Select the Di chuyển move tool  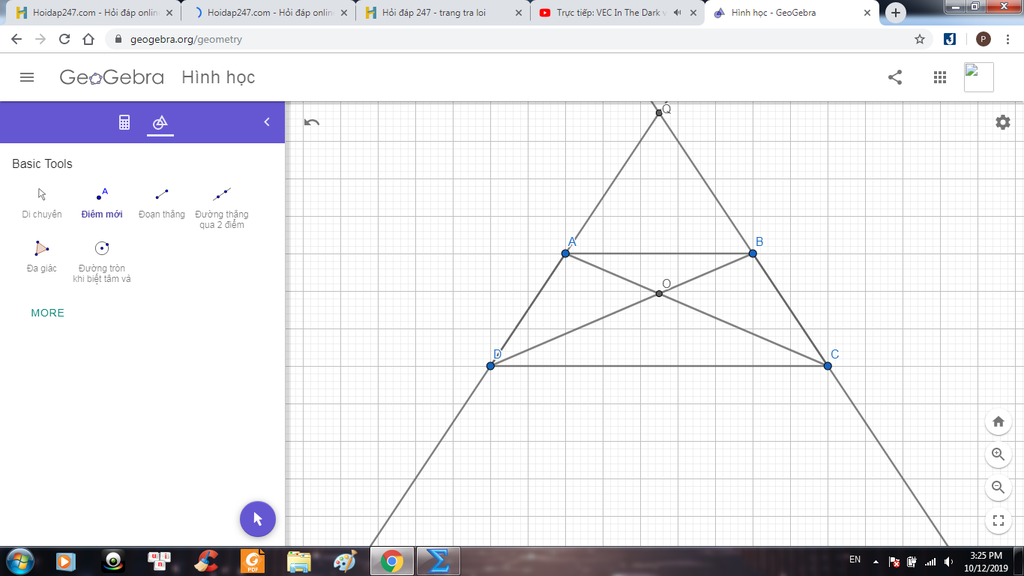click(x=42, y=203)
